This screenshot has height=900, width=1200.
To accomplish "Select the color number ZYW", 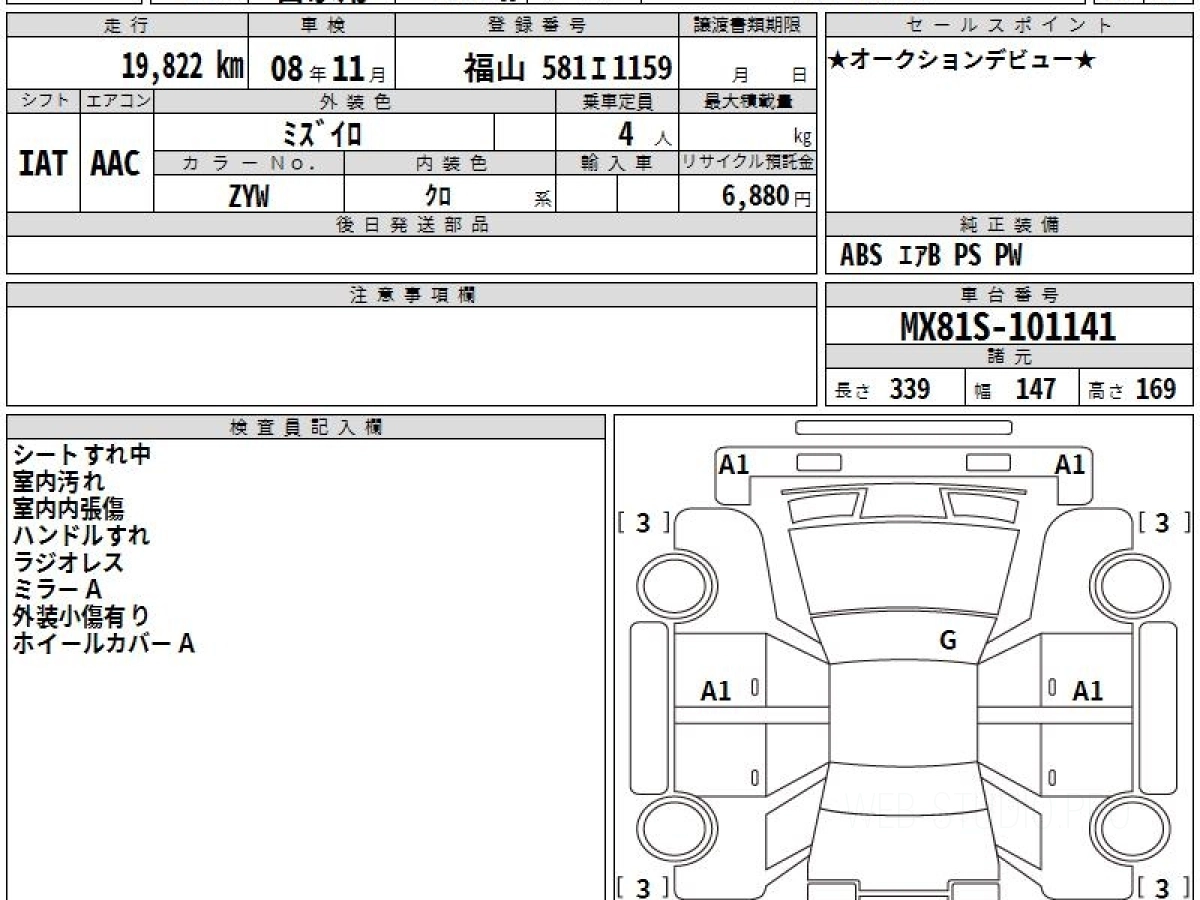I will (x=248, y=196).
